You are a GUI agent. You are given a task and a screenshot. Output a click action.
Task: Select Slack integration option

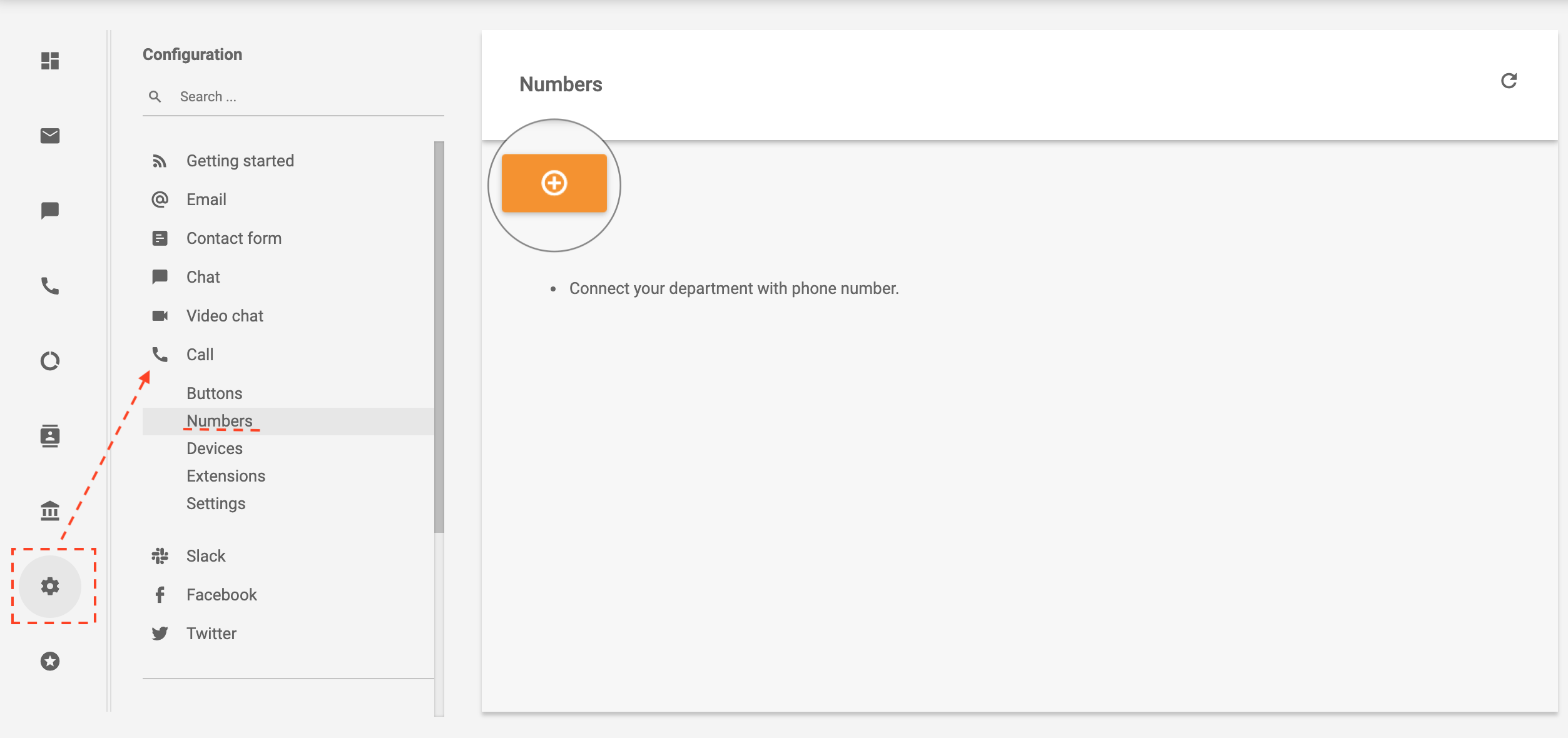206,555
